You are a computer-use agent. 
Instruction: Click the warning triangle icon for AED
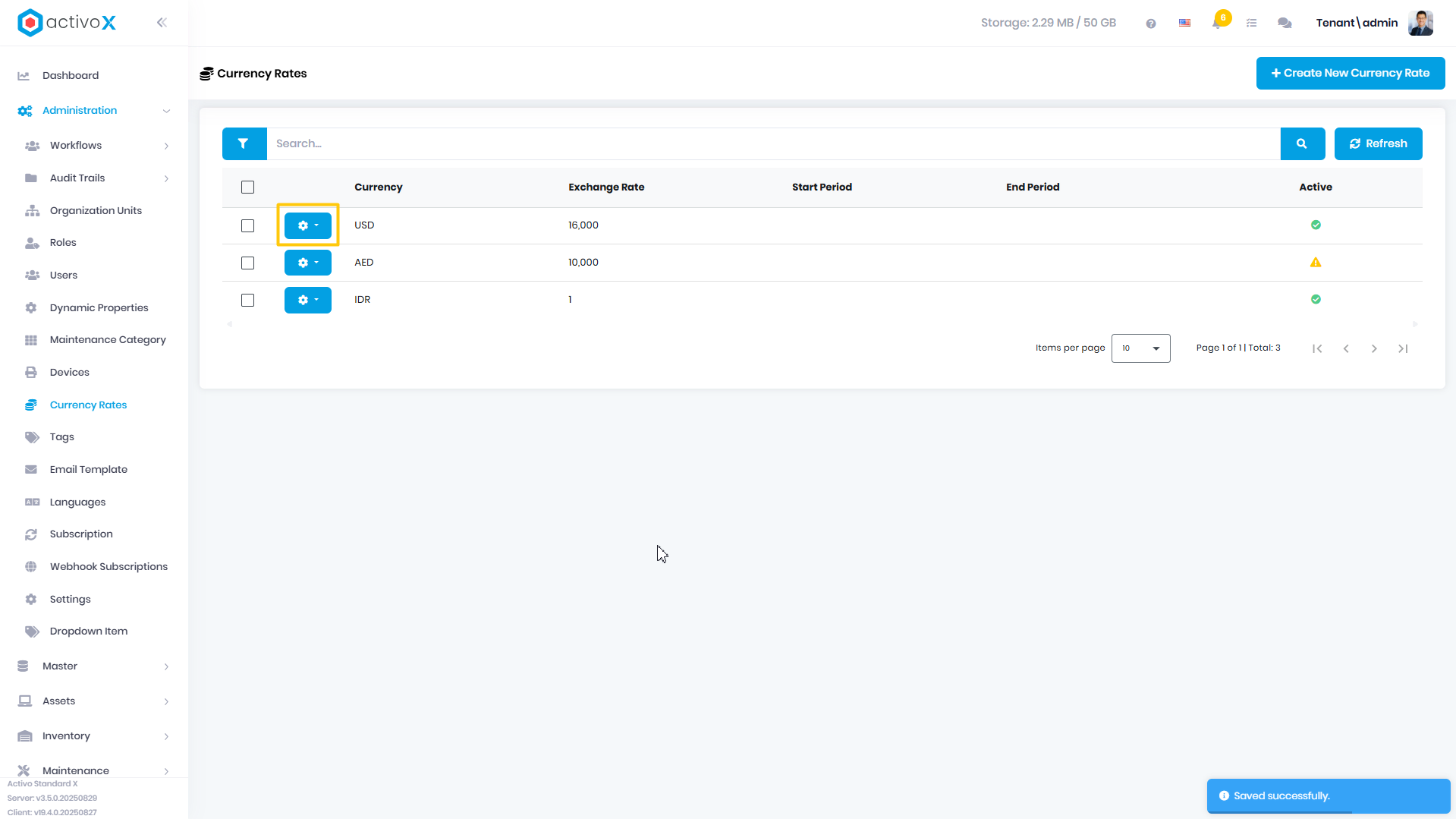1316,262
